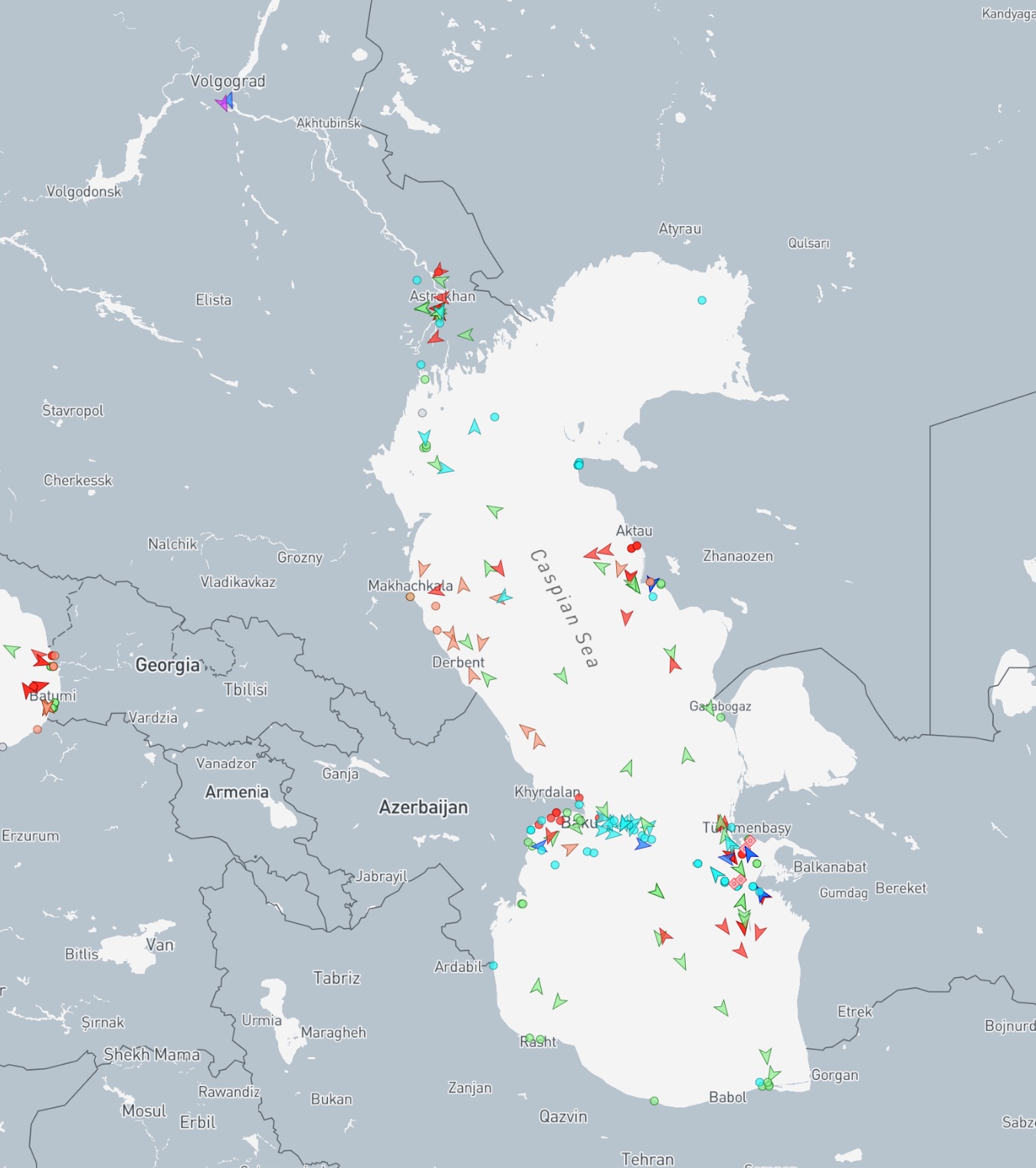
Task: Select the green vessel arrow northwest of Batumi
Action: tap(11, 651)
